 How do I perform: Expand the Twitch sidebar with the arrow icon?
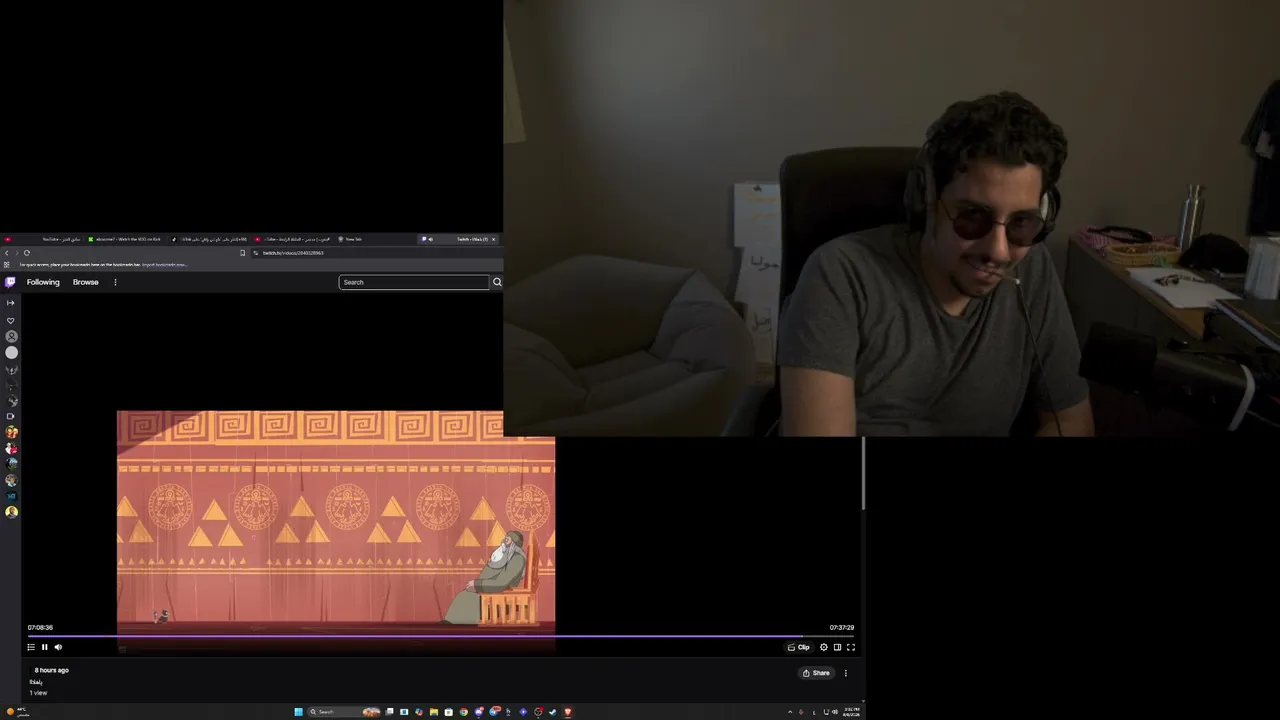coord(11,303)
